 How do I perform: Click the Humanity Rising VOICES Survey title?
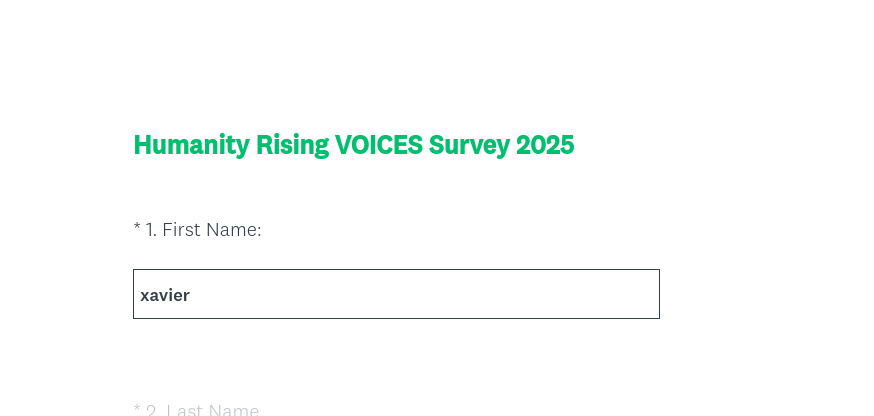click(354, 145)
